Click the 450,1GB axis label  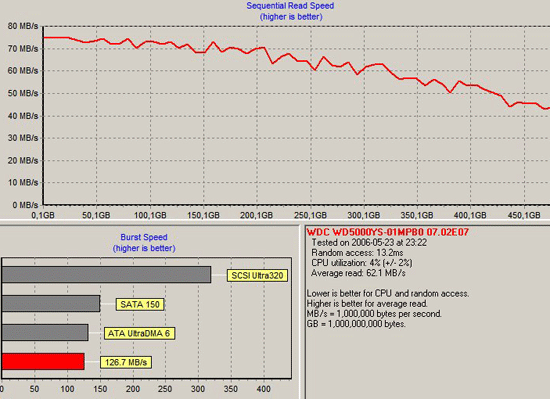(524, 215)
